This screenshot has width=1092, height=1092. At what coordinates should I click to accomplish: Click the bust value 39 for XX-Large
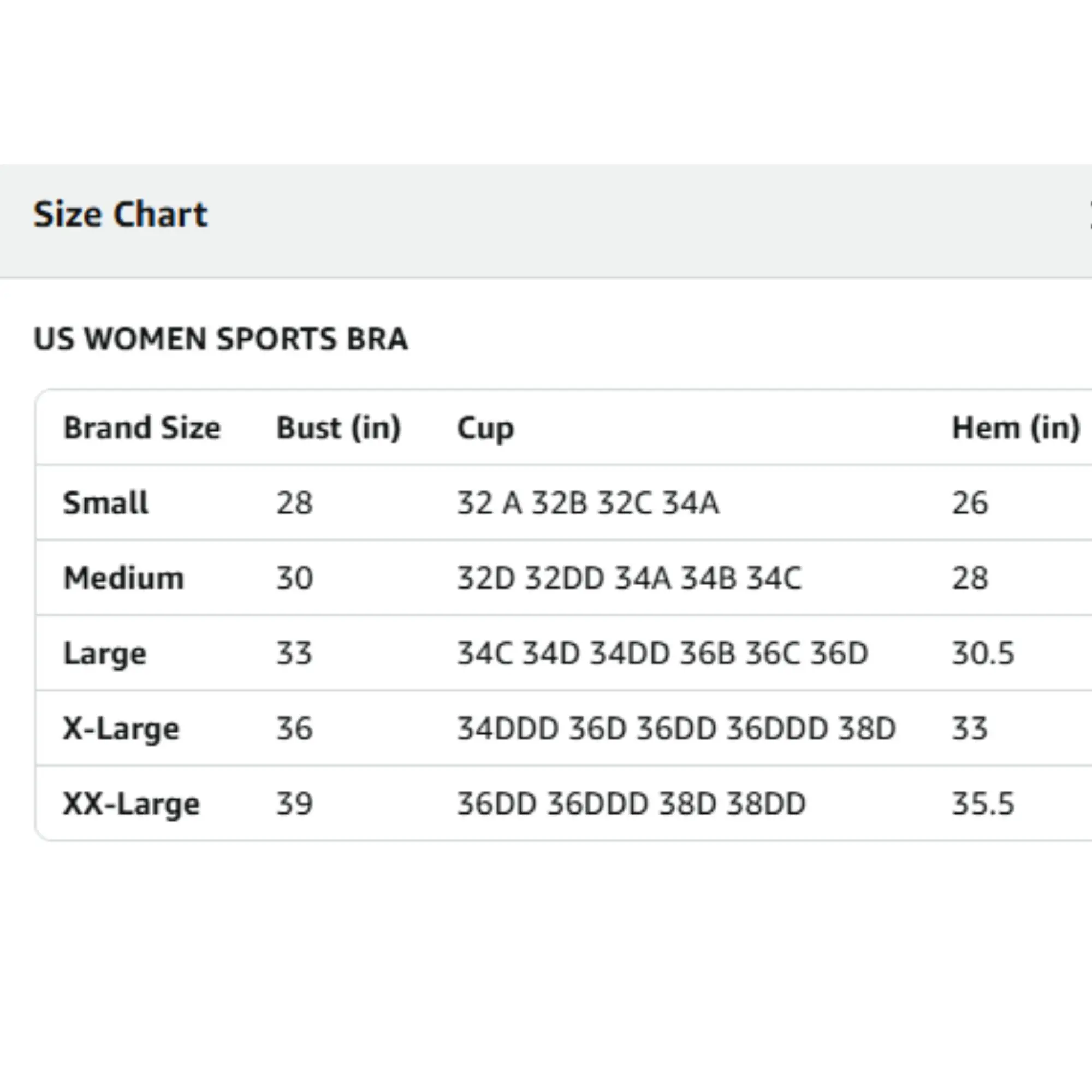coord(294,804)
